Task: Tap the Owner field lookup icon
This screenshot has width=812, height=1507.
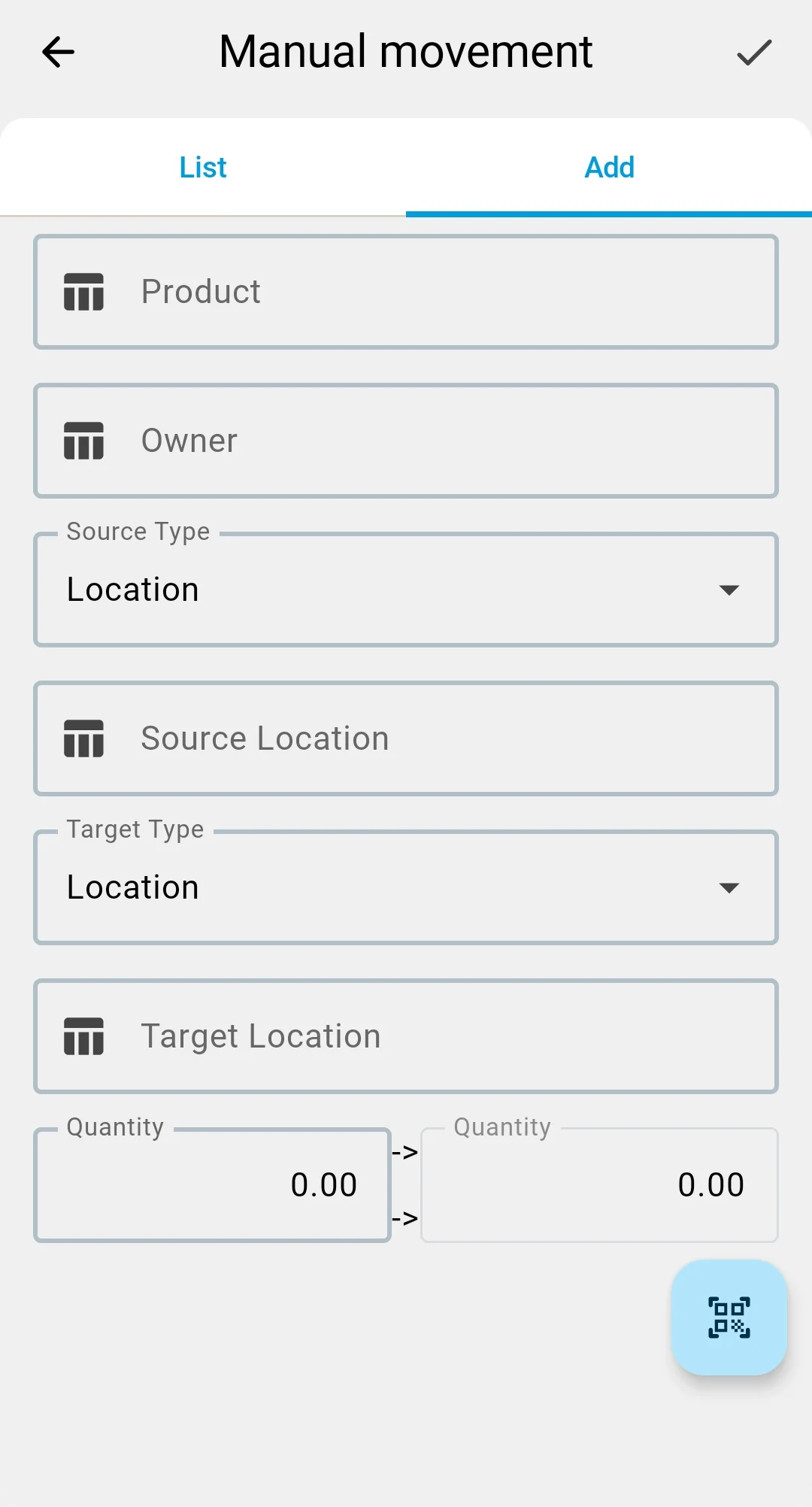Action: pyautogui.click(x=83, y=441)
